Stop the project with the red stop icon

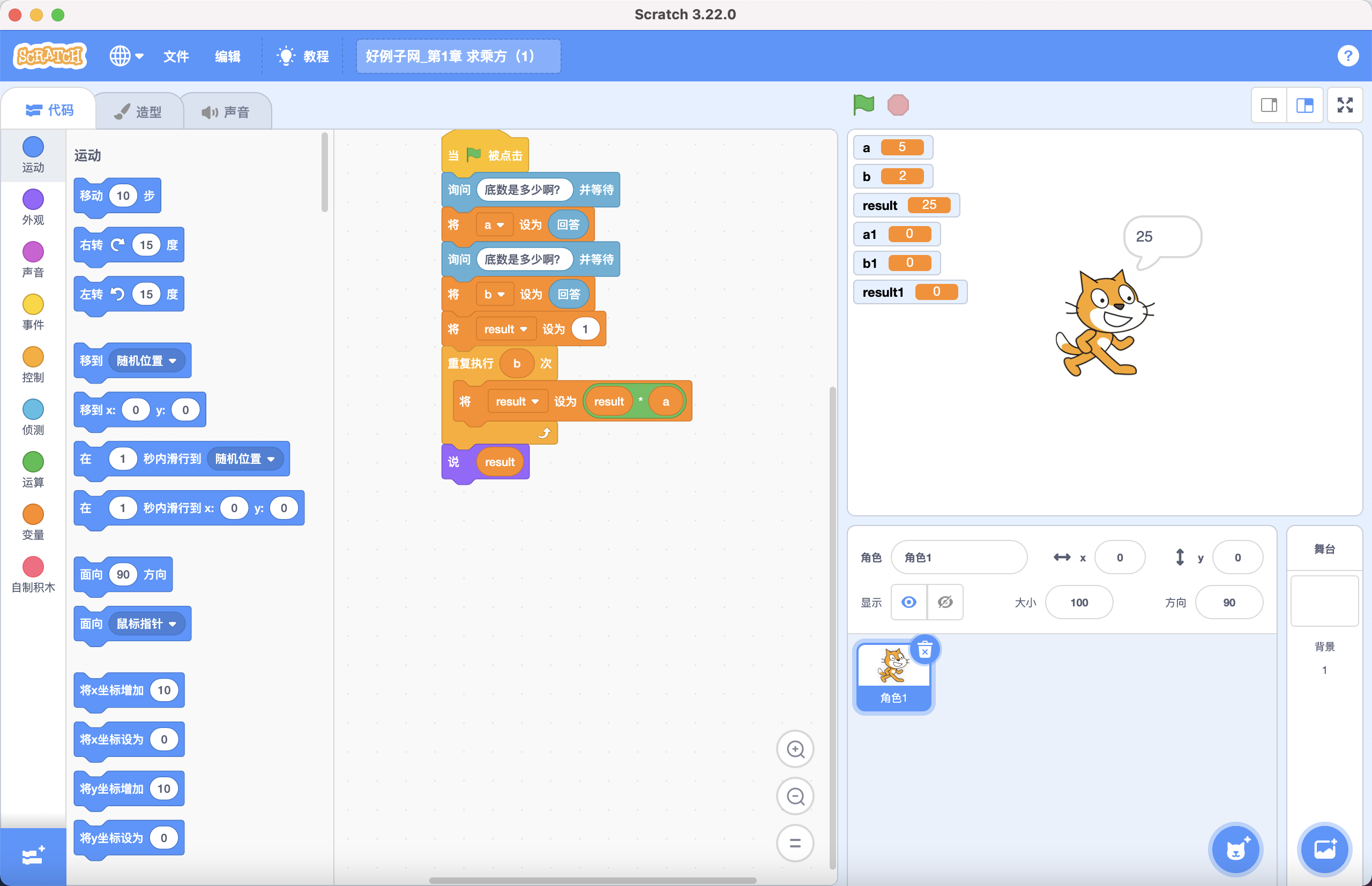[x=898, y=104]
